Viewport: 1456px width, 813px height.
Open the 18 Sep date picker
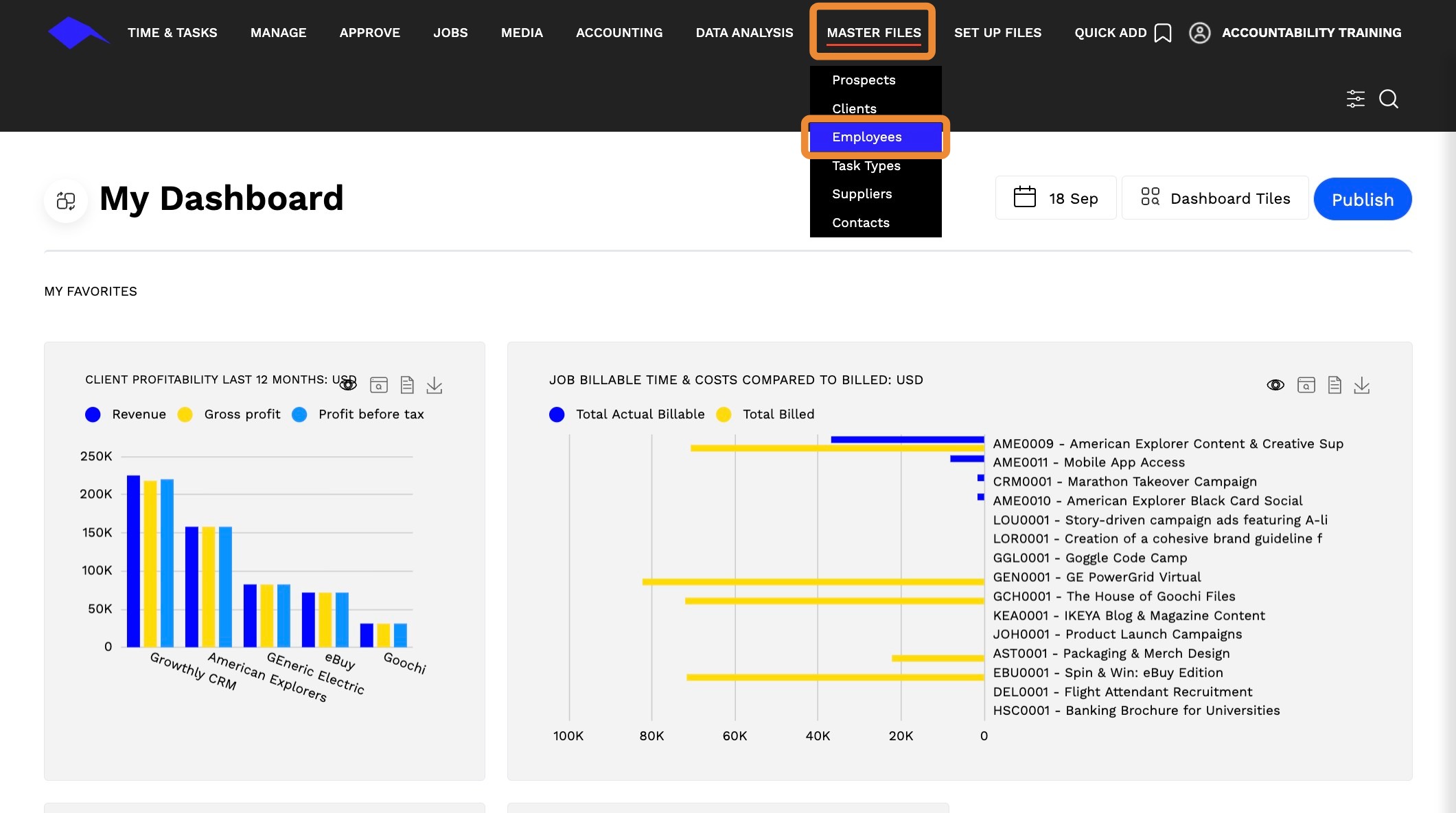pos(1056,198)
